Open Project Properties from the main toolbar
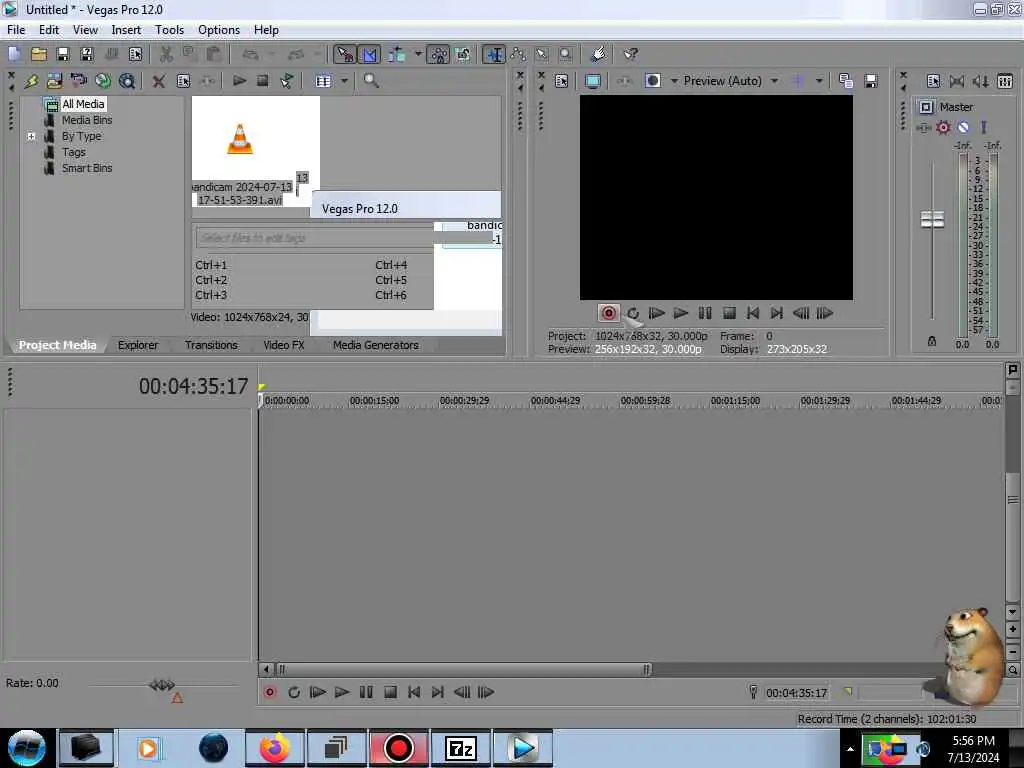The width and height of the screenshot is (1024, 768). [135, 54]
